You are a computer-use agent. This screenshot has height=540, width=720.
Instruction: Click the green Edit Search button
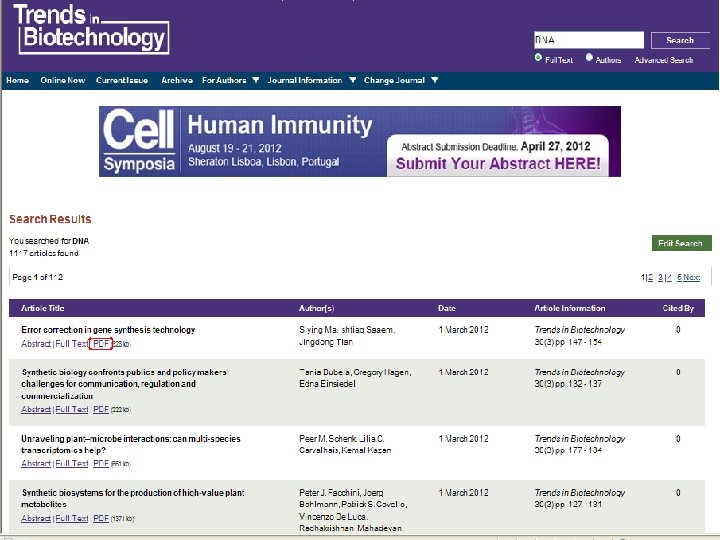(x=681, y=243)
